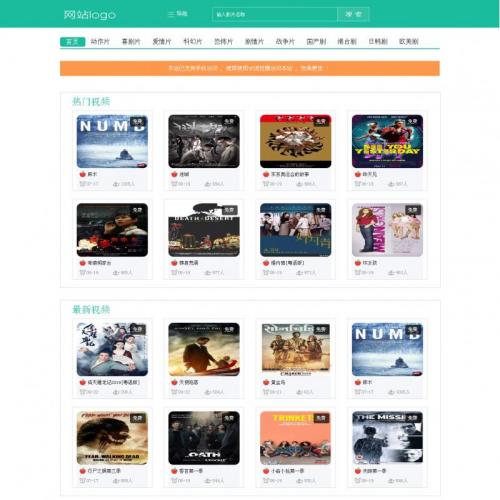Click the 网站logo site logo
Image resolution: width=500 pixels, height=500 pixels.
90,15
